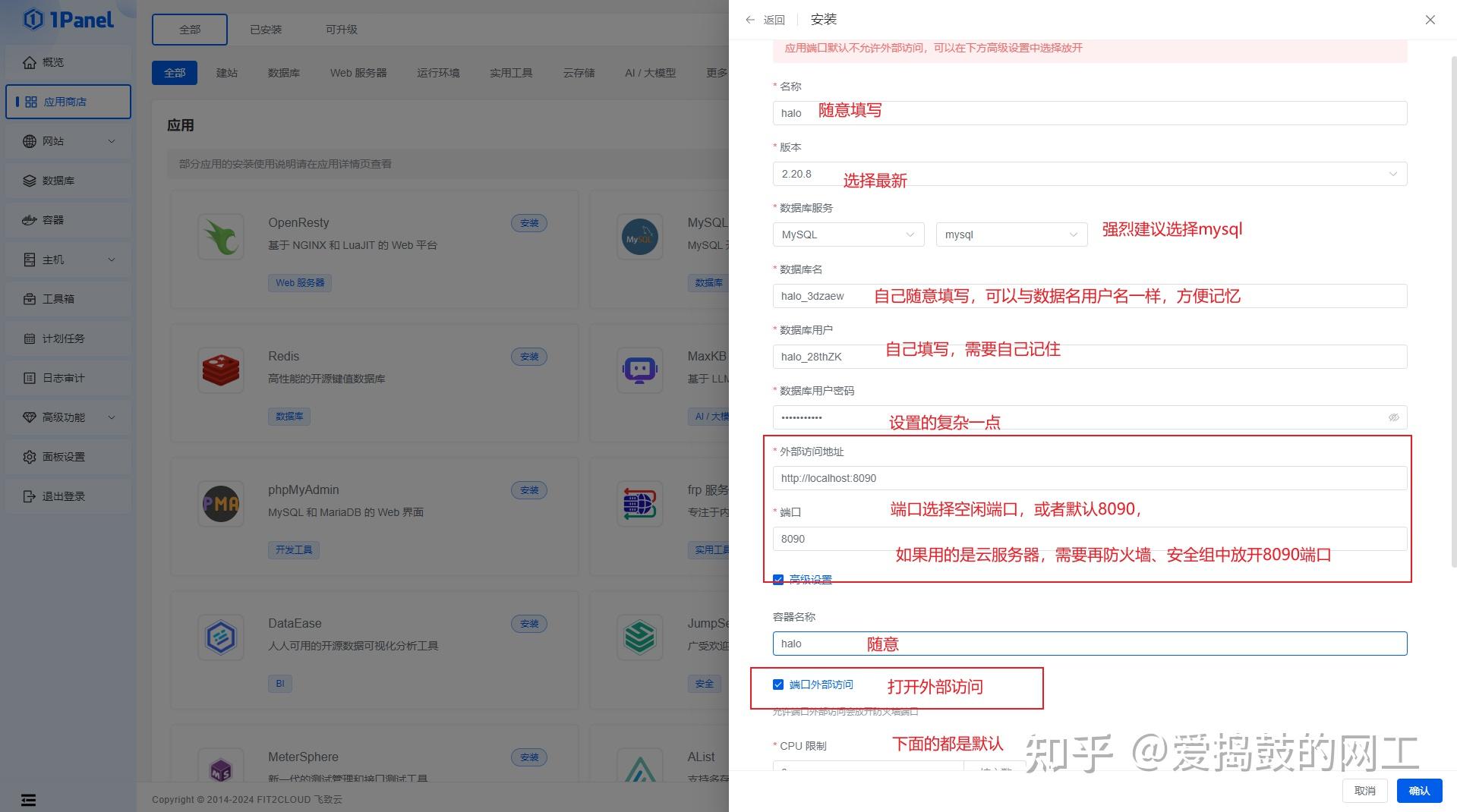The width and height of the screenshot is (1457, 812).
Task: Select the top 全部 tab
Action: (190, 30)
